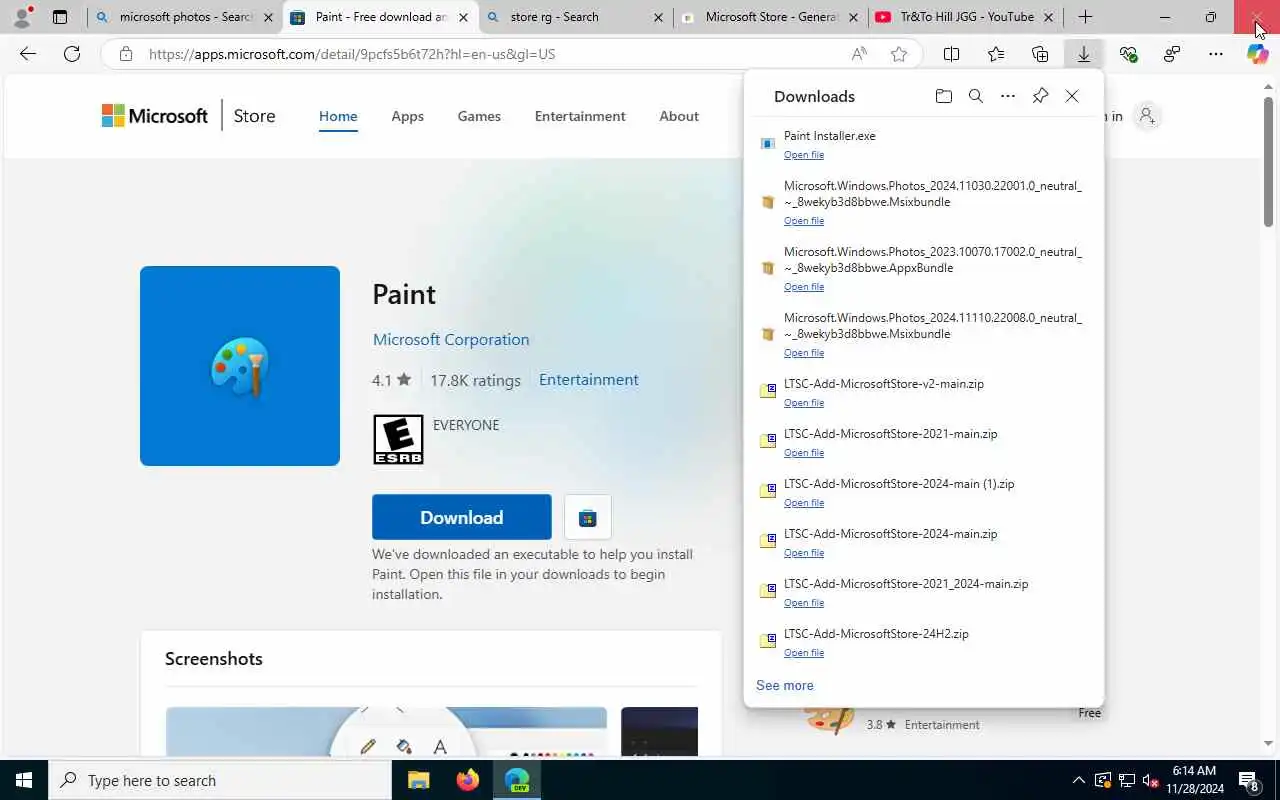Image resolution: width=1280 pixels, height=800 pixels.
Task: Open Browser essentials heart icon
Action: pos(1128,54)
